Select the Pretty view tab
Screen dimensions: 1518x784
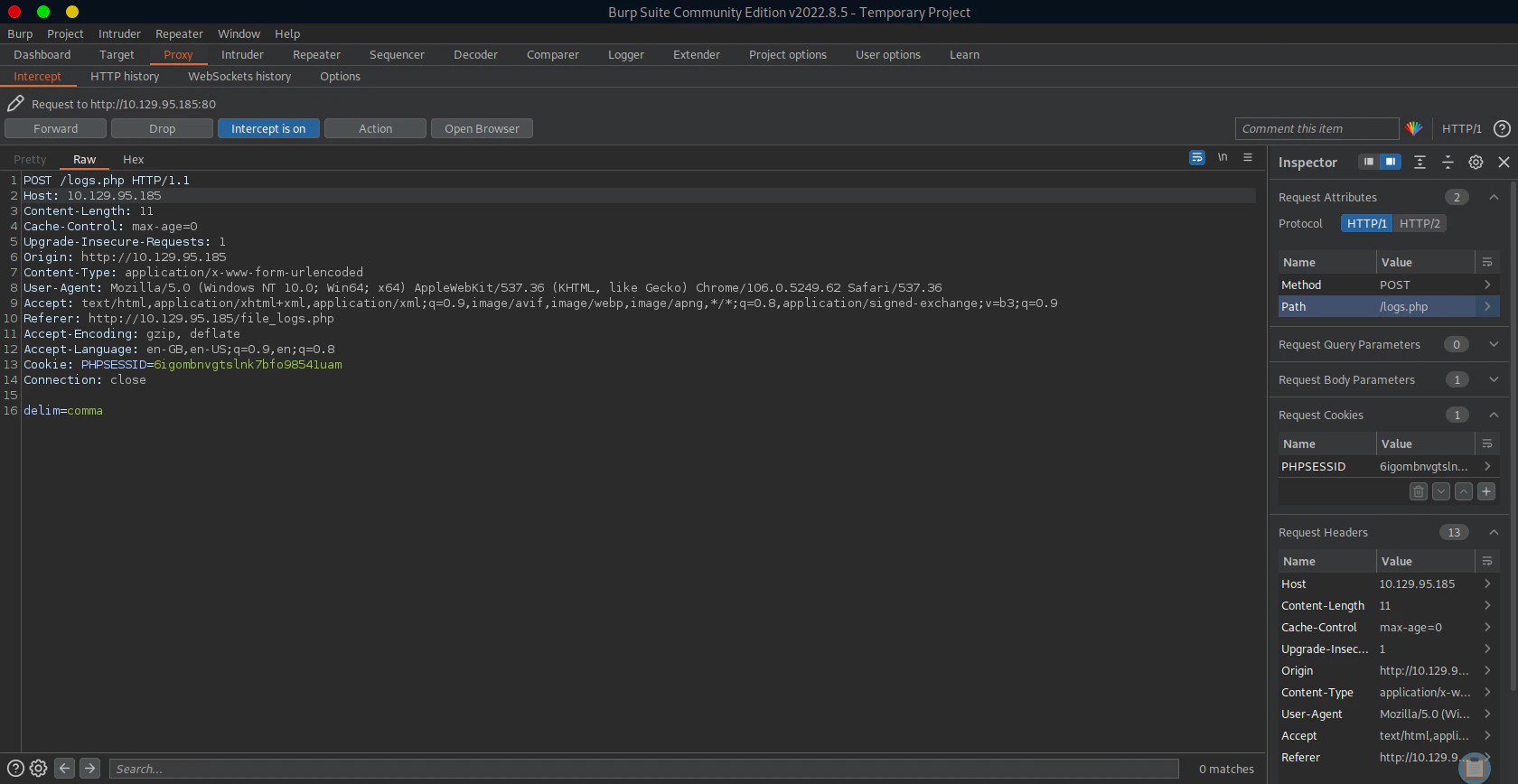click(30, 159)
